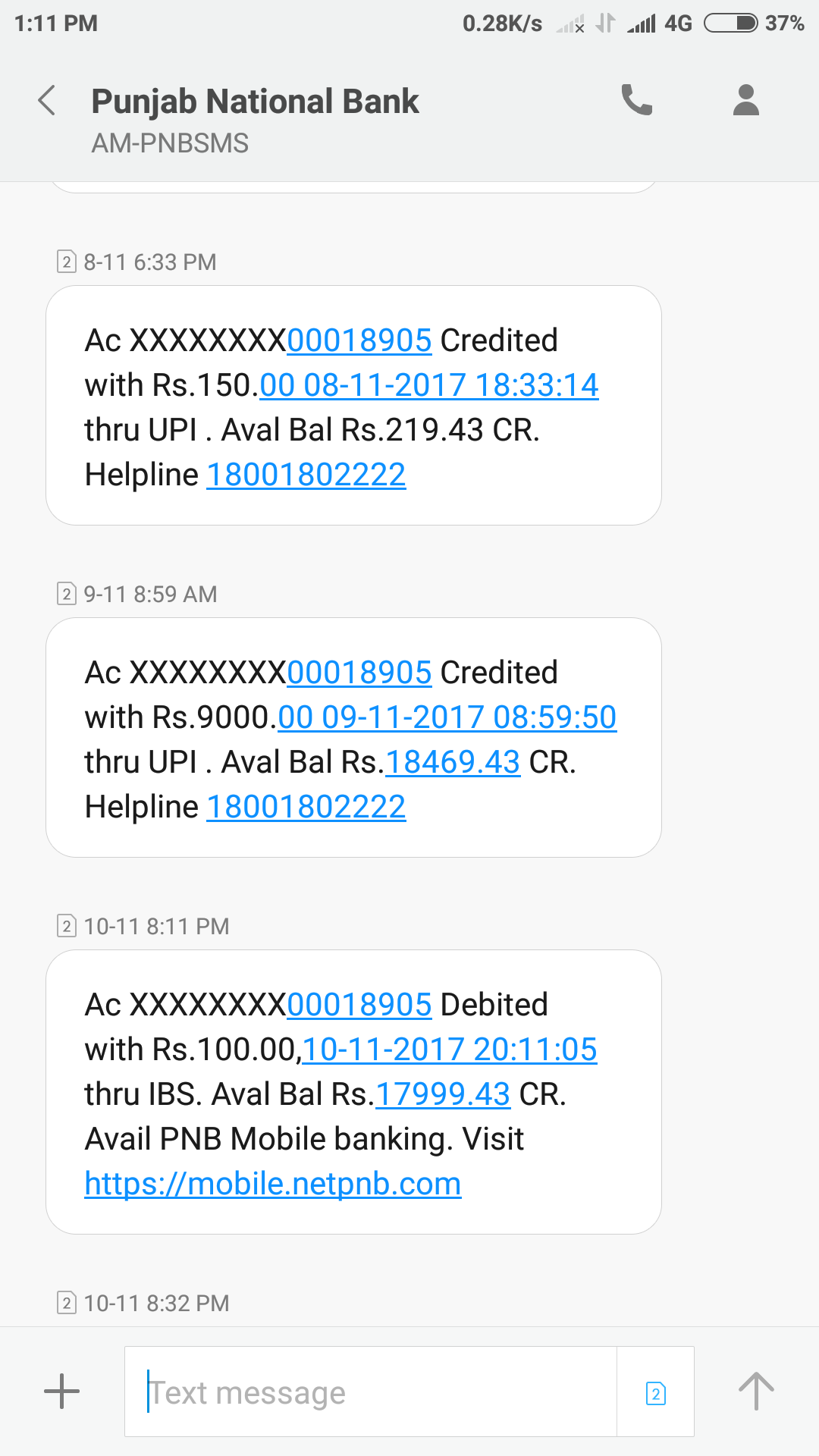819x1456 pixels.
Task: Tap the 18469.43 balance link
Action: [453, 762]
